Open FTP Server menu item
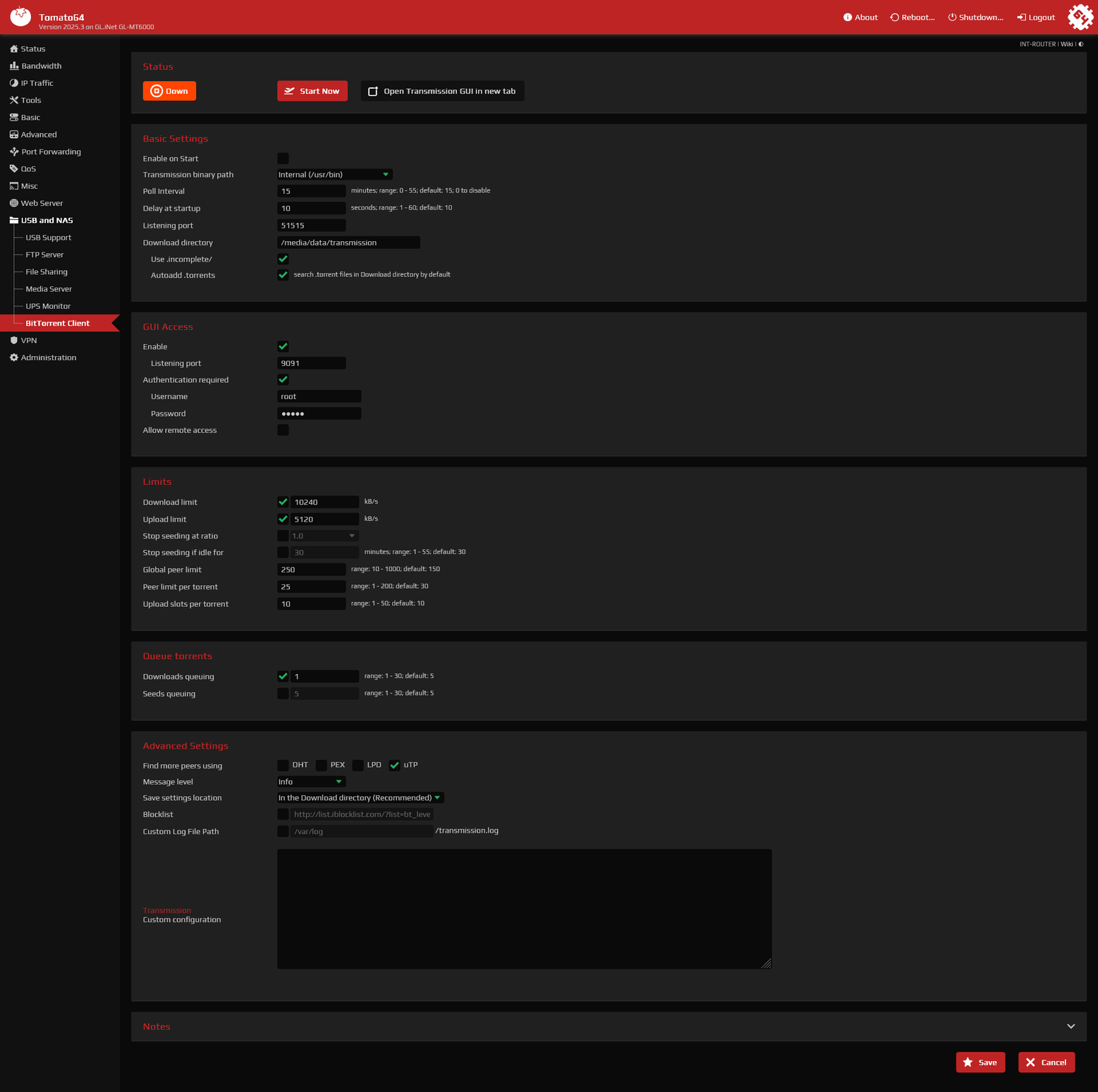 click(x=44, y=254)
